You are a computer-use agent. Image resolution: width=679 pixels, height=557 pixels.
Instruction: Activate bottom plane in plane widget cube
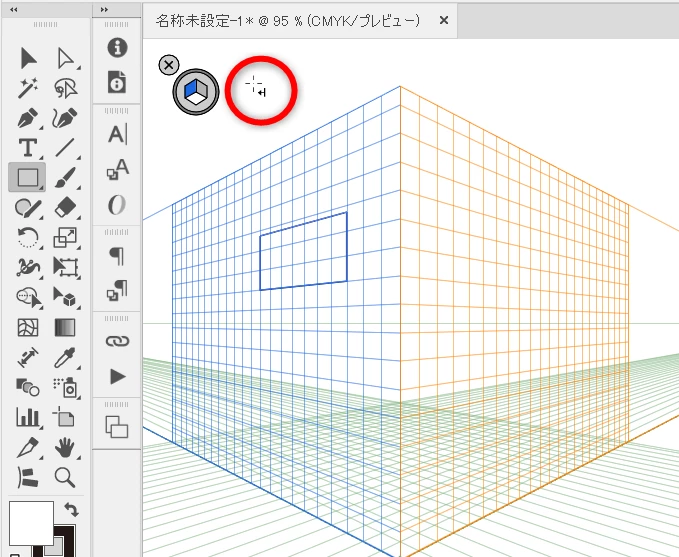click(x=196, y=99)
